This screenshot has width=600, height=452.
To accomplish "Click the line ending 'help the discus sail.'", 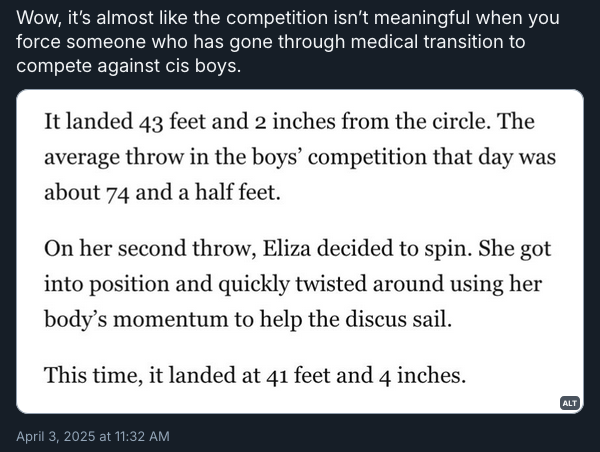I will pos(248,319).
